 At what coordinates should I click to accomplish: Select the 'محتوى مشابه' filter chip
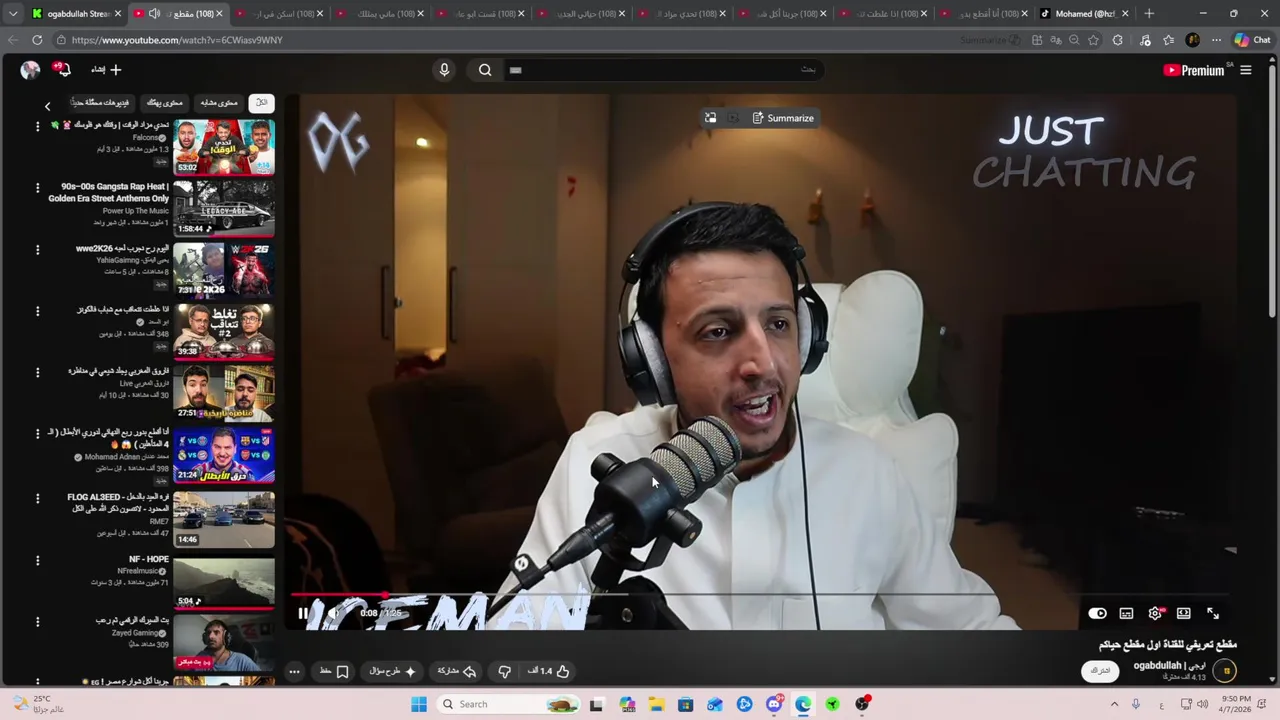(219, 102)
